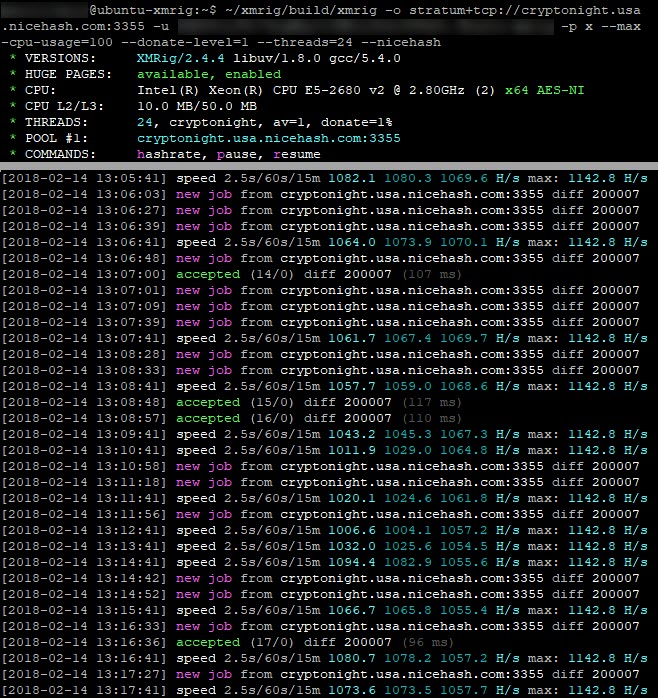Click the Intel Xeon E5-2680 v2 CPU name
The image size is (658, 698).
[301, 90]
